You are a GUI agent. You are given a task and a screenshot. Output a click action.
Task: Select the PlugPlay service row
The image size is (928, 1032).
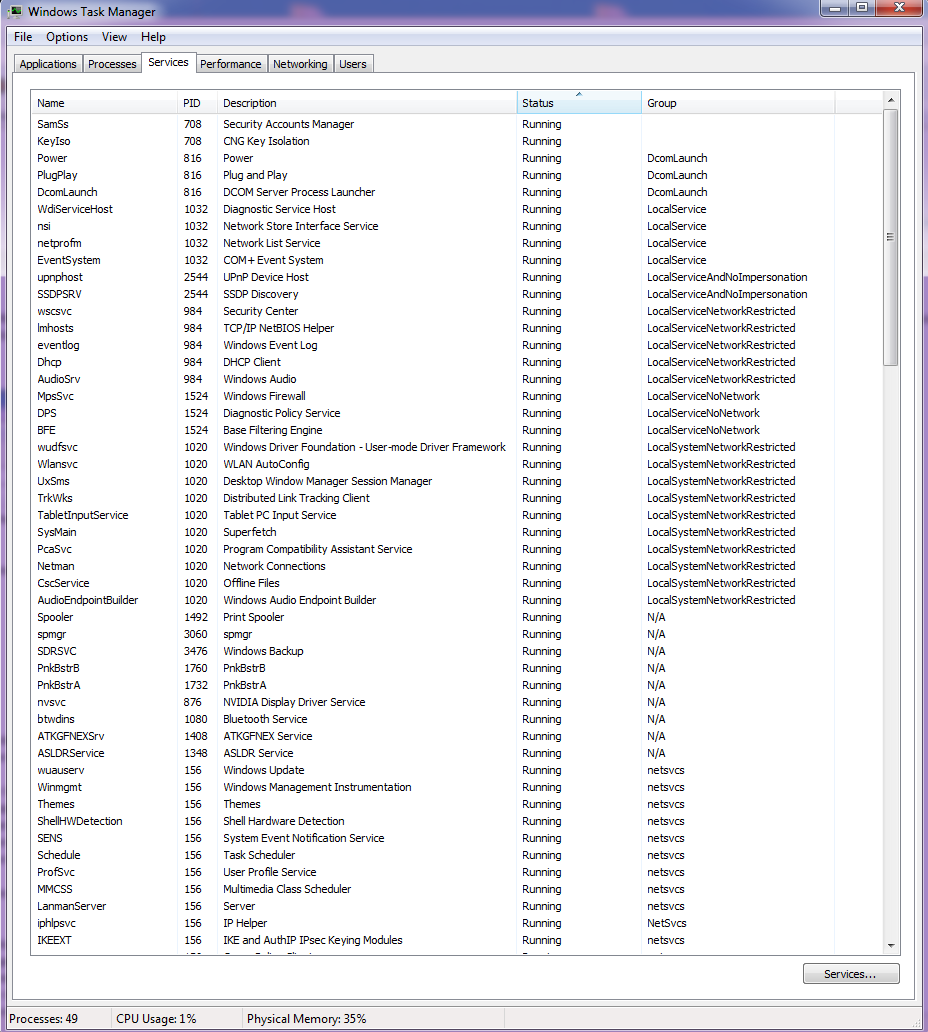[x=456, y=175]
